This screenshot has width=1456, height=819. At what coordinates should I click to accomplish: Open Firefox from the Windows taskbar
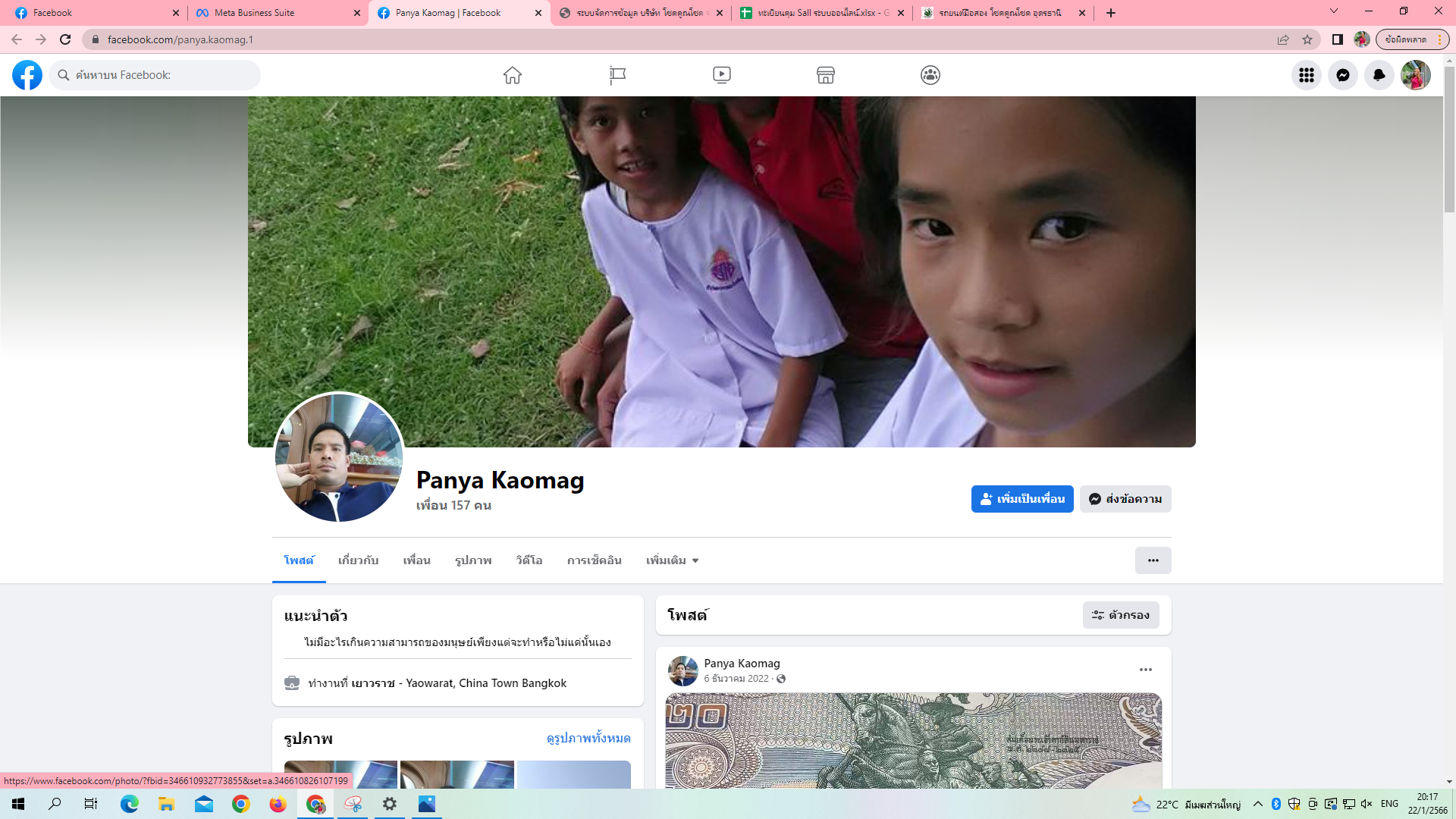(278, 804)
